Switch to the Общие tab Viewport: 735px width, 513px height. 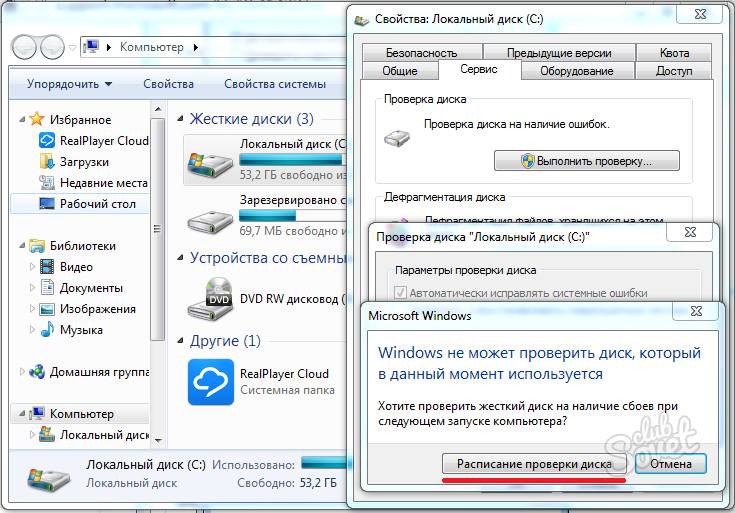point(400,71)
